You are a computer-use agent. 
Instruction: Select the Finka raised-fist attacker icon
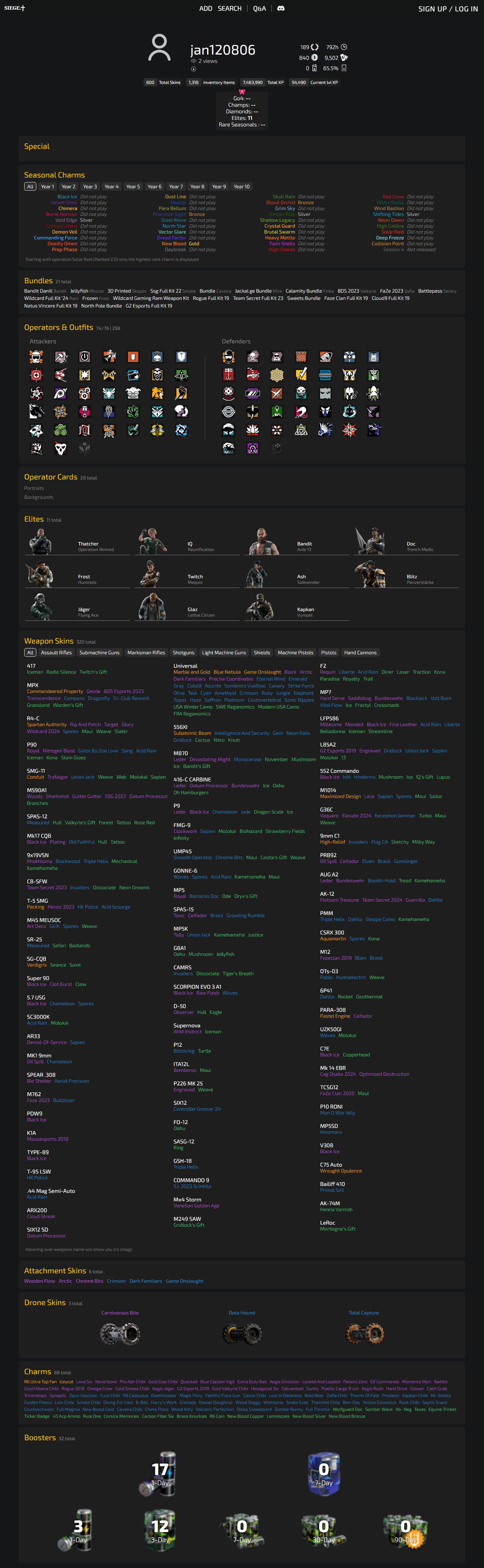coord(181,393)
